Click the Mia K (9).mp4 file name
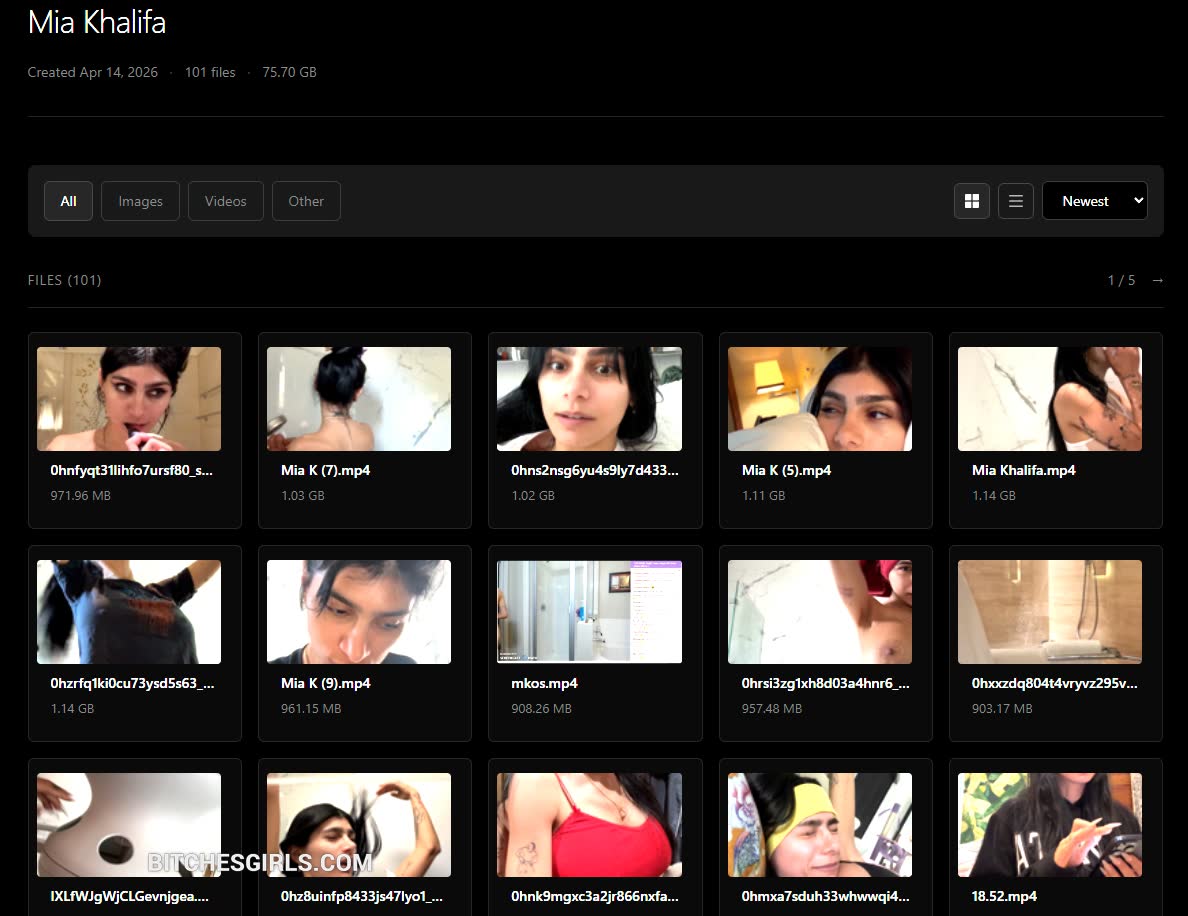The width and height of the screenshot is (1188, 916). [x=326, y=683]
